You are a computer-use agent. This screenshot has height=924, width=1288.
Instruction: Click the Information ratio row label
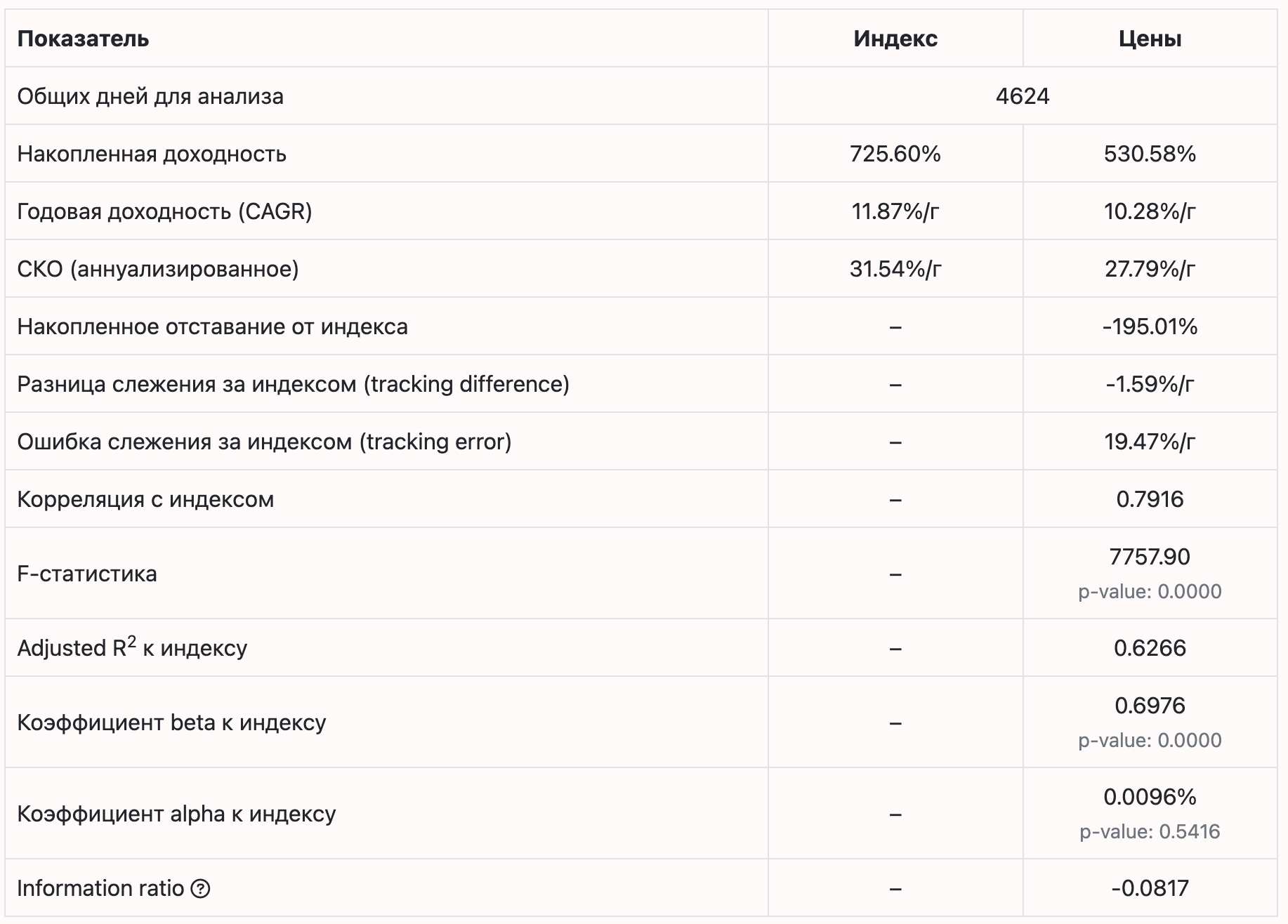[100, 888]
